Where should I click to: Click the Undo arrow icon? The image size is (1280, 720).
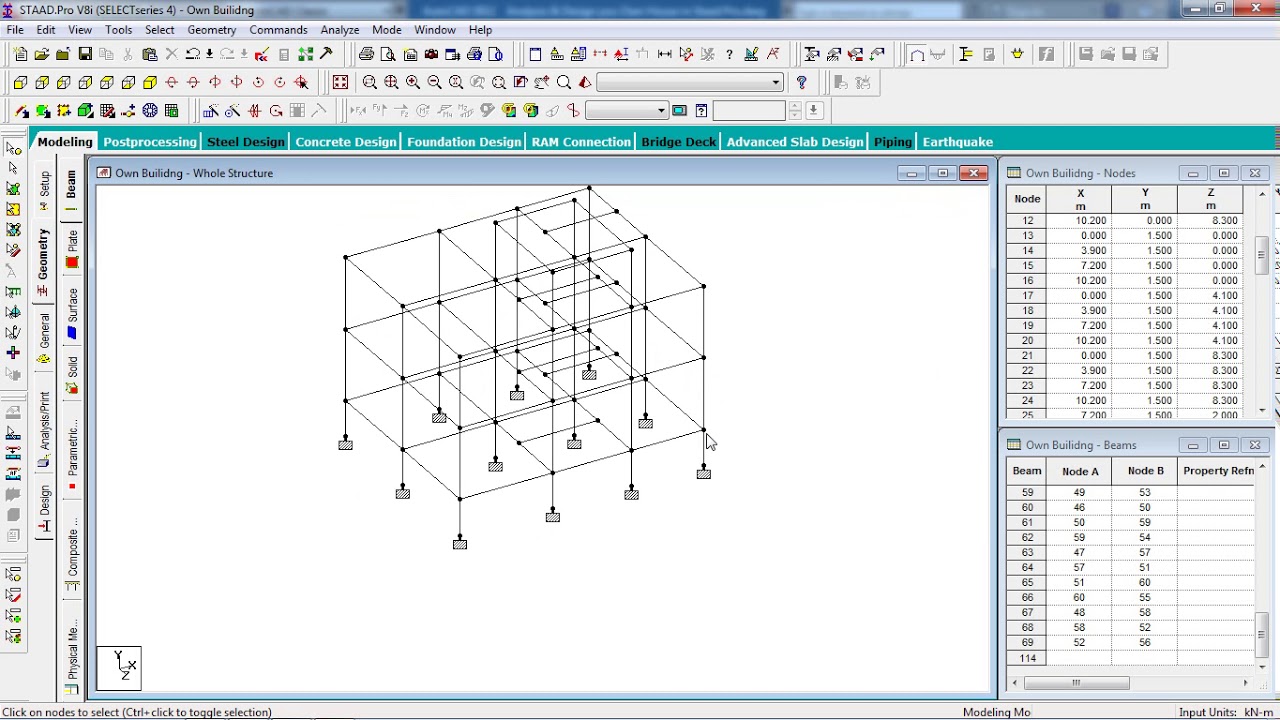pos(193,54)
